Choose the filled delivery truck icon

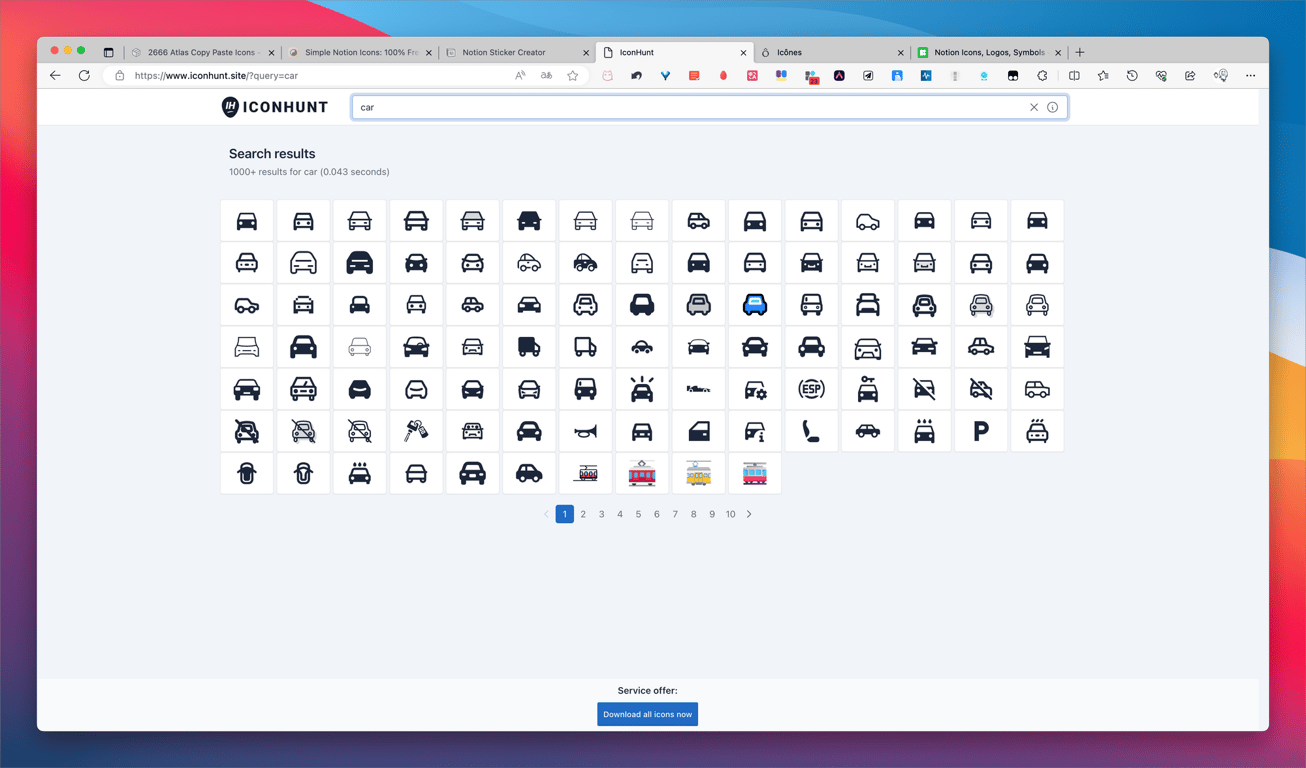click(529, 347)
